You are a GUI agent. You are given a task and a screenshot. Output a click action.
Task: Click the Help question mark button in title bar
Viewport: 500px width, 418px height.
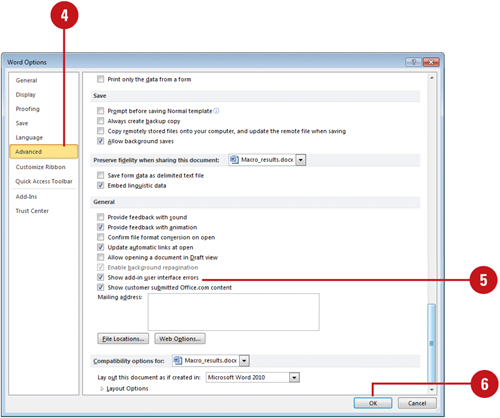coord(413,62)
